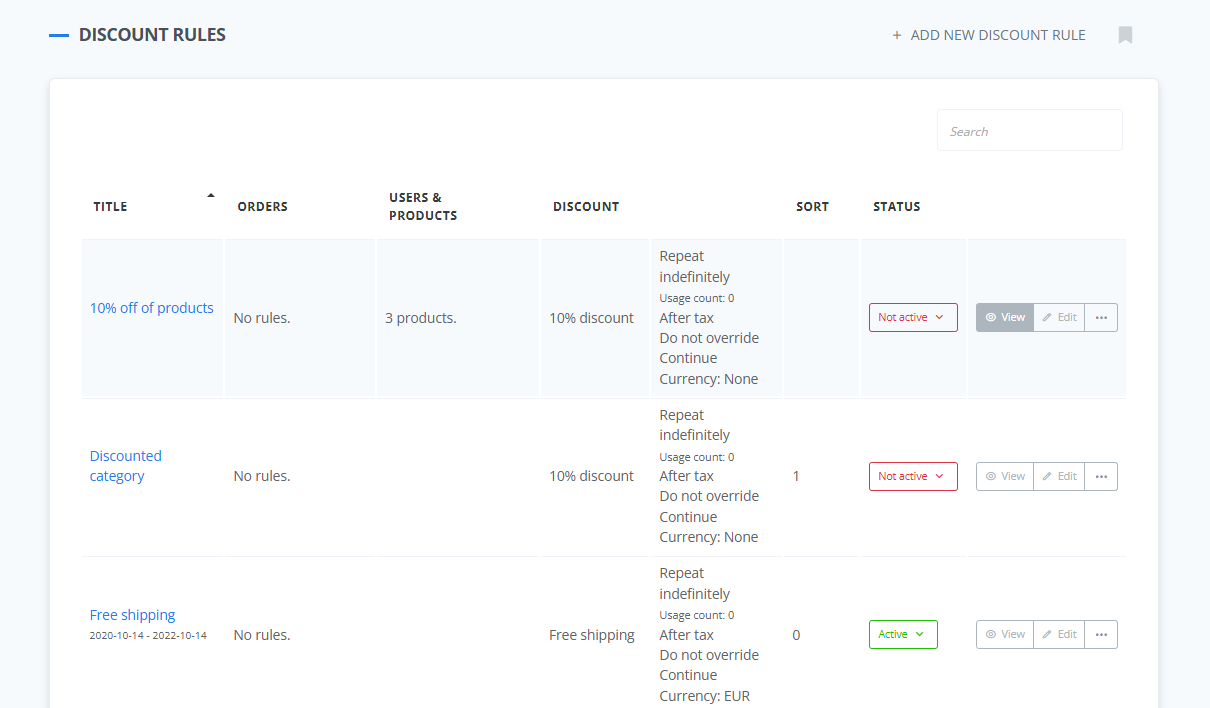
Task: Click the Users & Products column header
Action: pos(423,206)
